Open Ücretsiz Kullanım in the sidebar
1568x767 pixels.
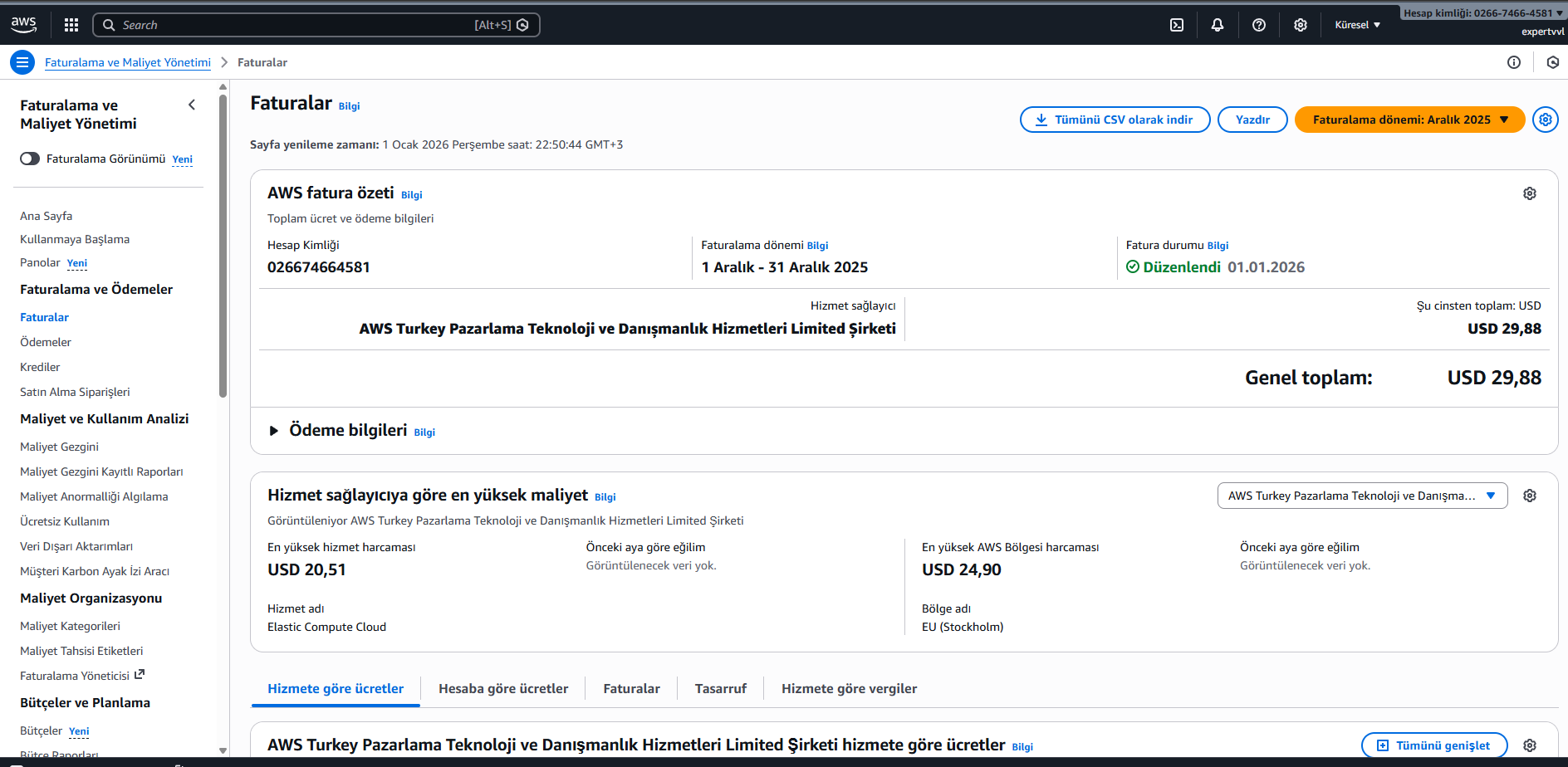(x=65, y=521)
